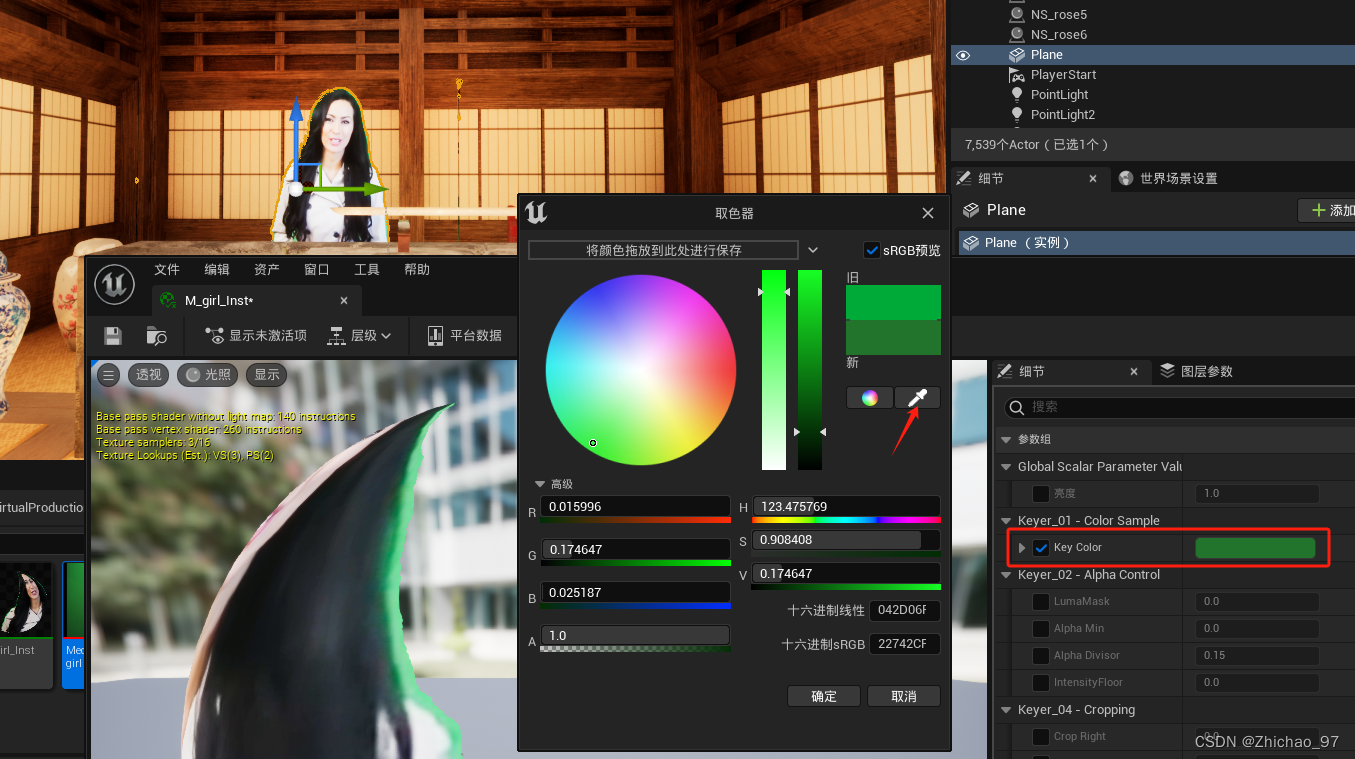Click the eyedropper tool in color picker
The image size is (1355, 759).
[917, 397]
